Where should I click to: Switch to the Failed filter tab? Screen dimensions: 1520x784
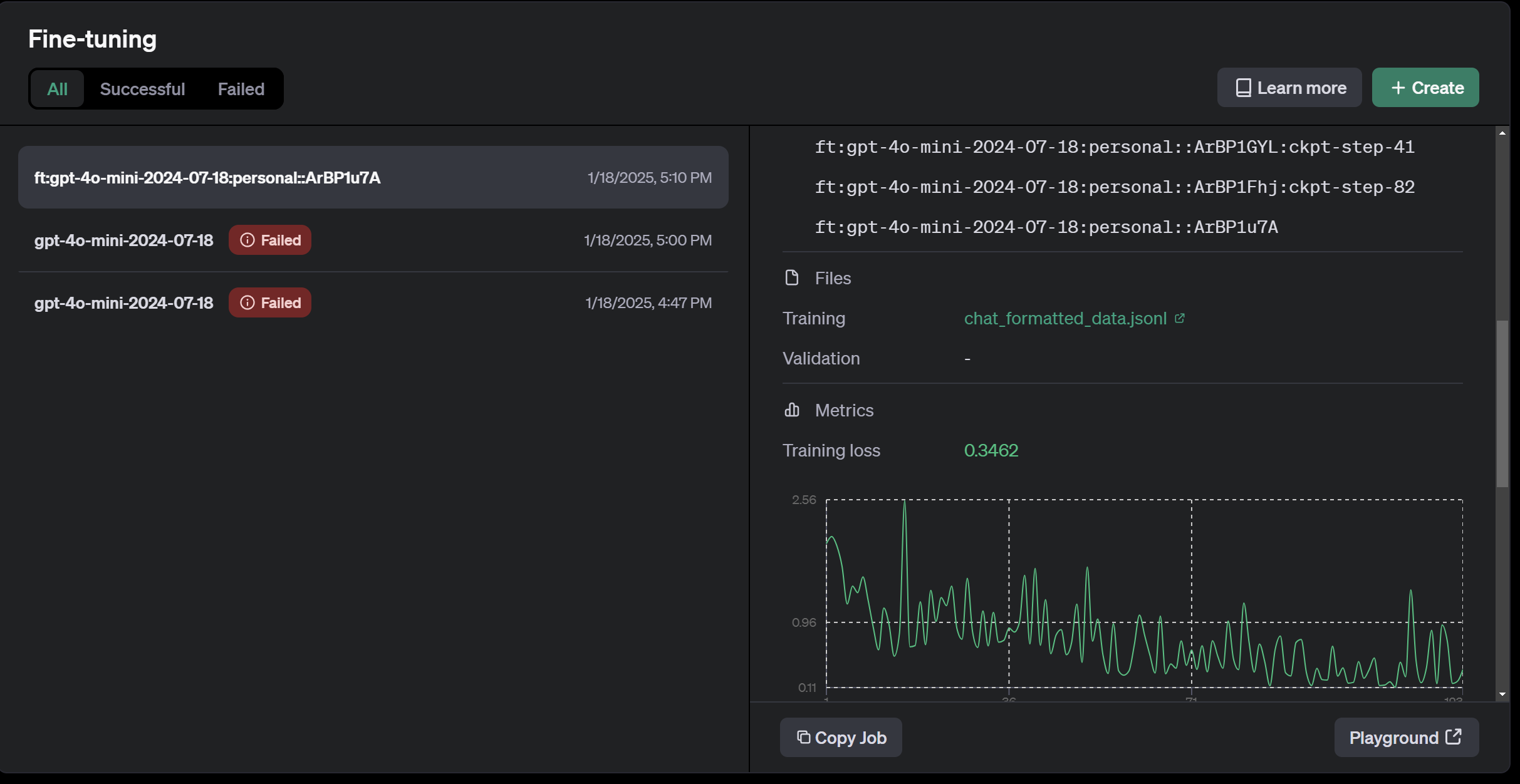click(x=241, y=89)
